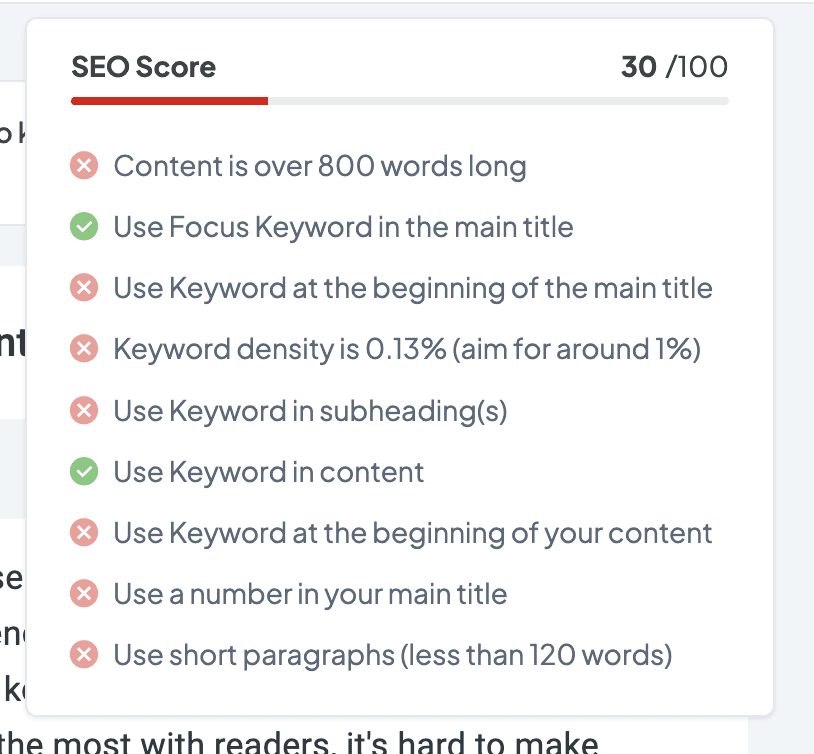Click the 'SEO Score' heading
814x754 pixels.
(144, 67)
